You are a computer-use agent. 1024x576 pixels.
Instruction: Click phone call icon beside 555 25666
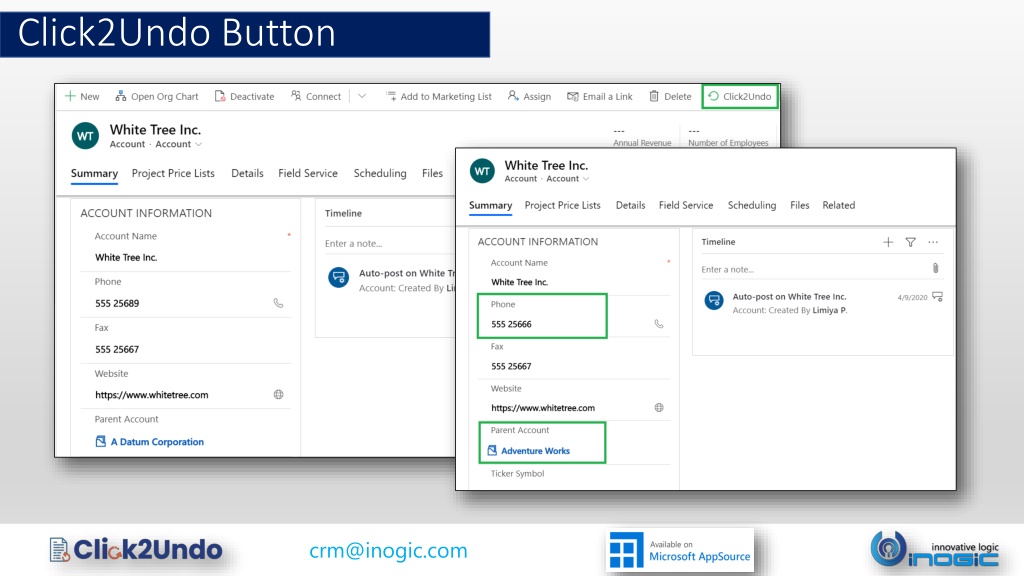tap(659, 324)
